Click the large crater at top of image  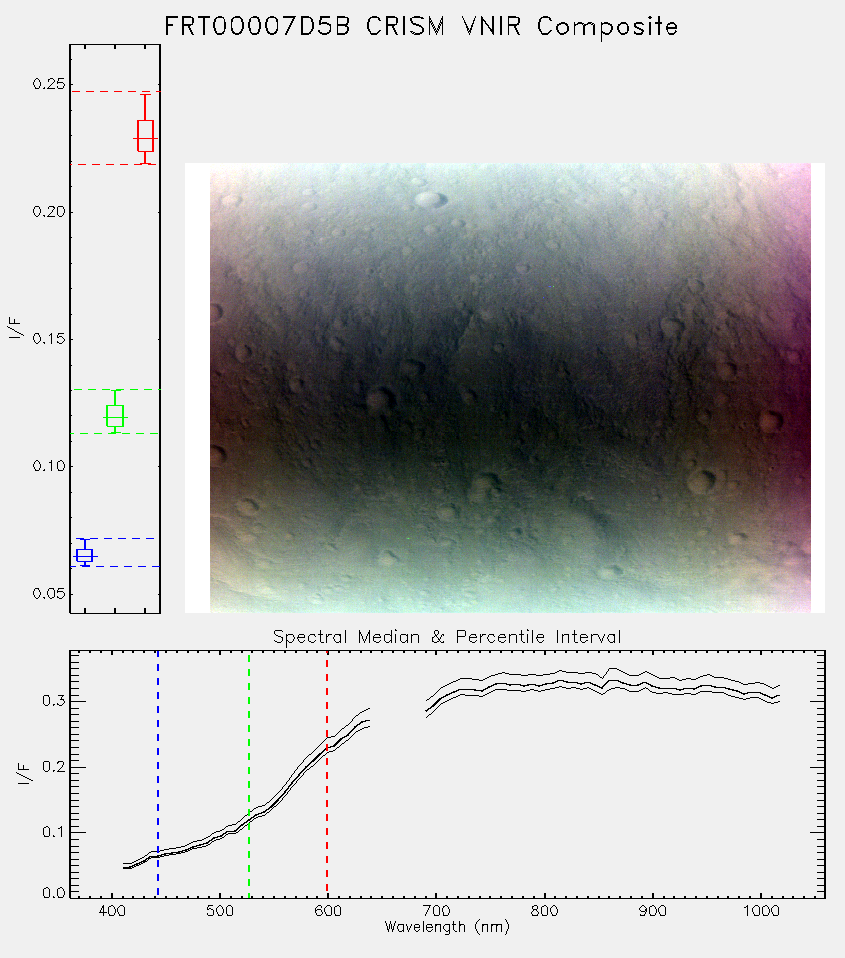[430, 199]
